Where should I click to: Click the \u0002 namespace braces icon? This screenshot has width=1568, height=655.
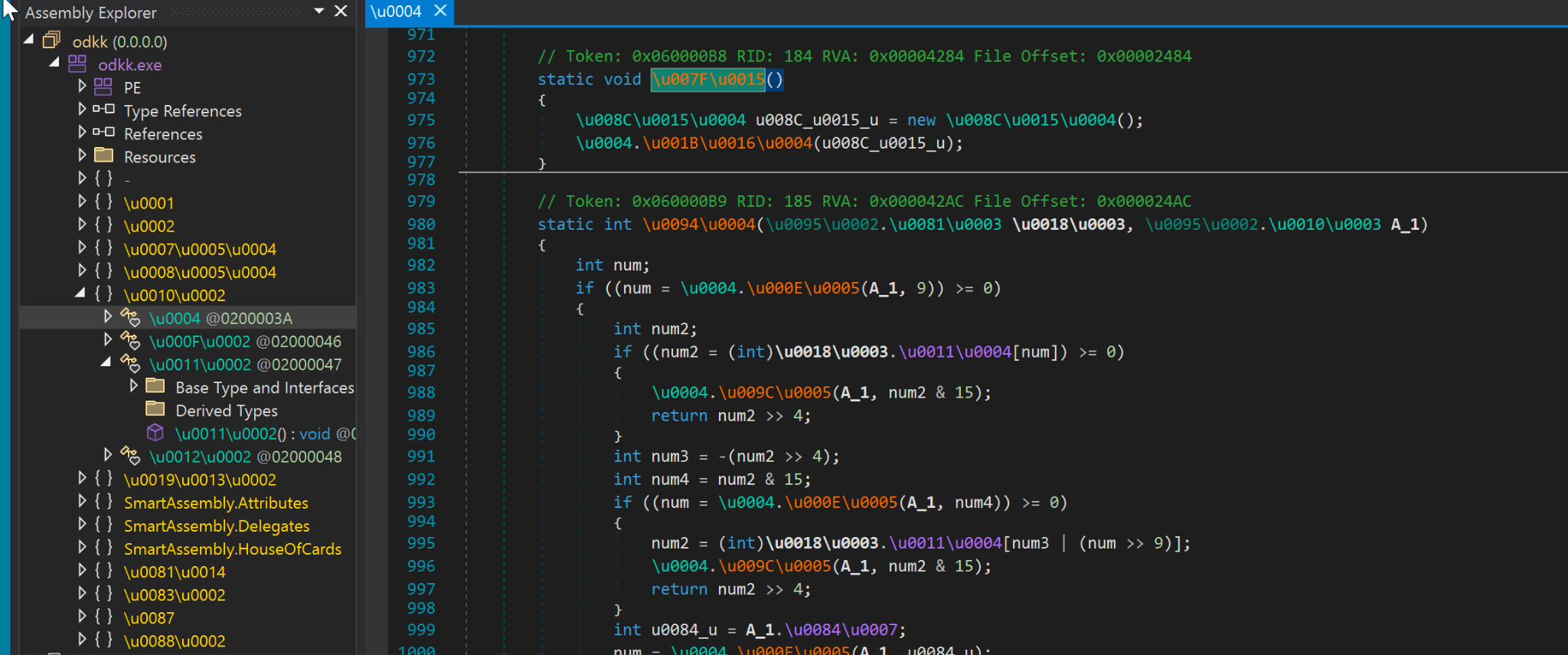(x=103, y=225)
